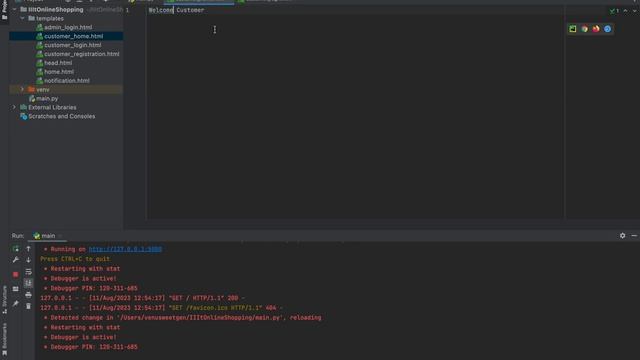Screen dimensions: 640x360
Task: Clear console output with trash icon
Action: click(x=29, y=306)
